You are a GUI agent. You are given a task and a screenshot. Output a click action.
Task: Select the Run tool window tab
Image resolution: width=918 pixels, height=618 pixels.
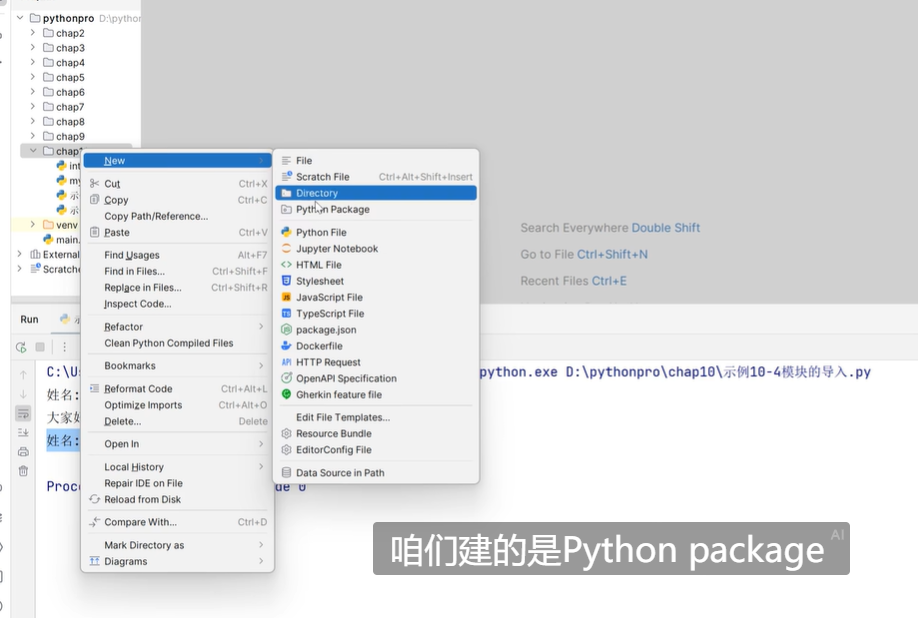point(29,320)
